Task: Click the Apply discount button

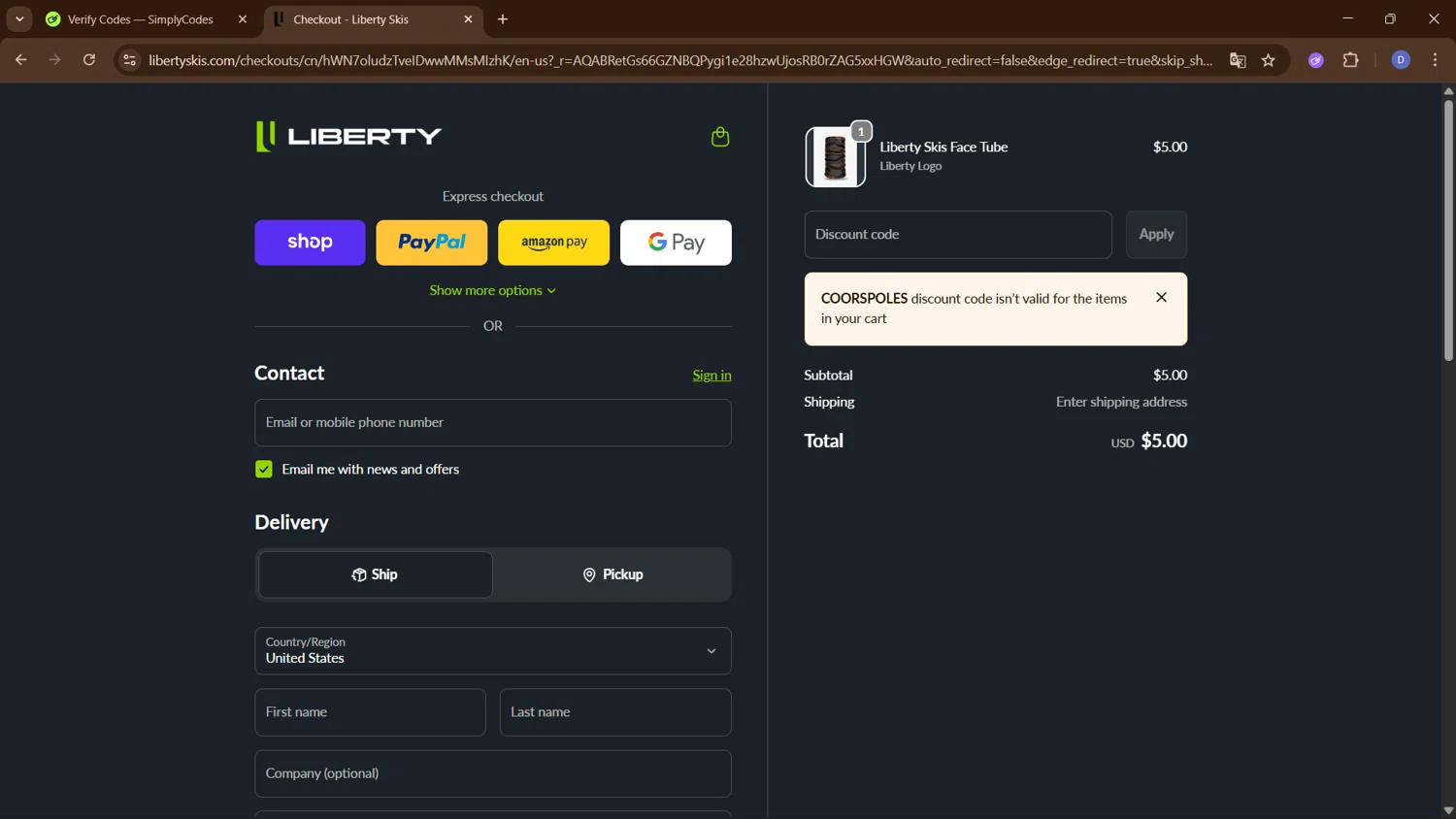Action: 1156,235
